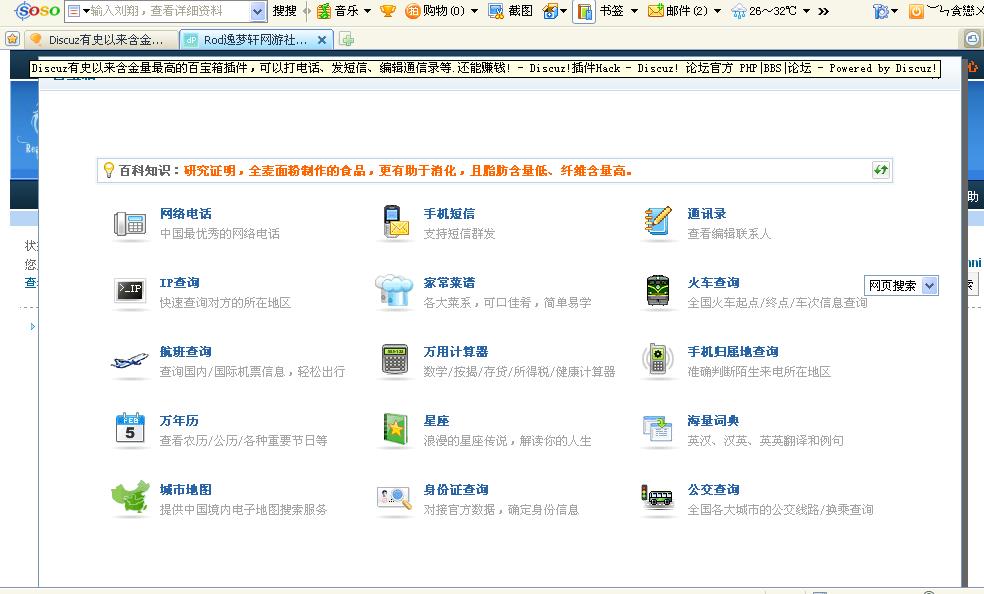Open the 海量词典 link
This screenshot has width=984, height=594.
[714, 421]
